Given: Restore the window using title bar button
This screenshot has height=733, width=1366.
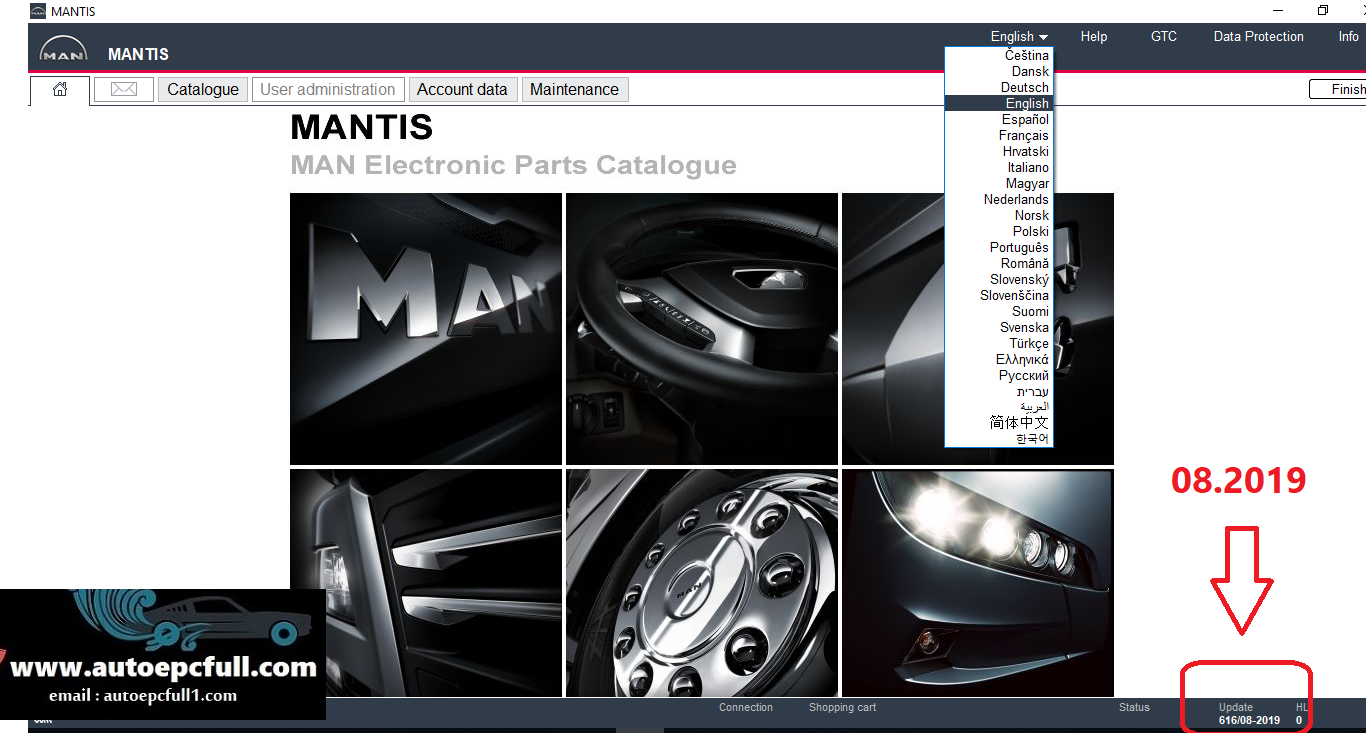Looking at the screenshot, I should tap(1322, 11).
